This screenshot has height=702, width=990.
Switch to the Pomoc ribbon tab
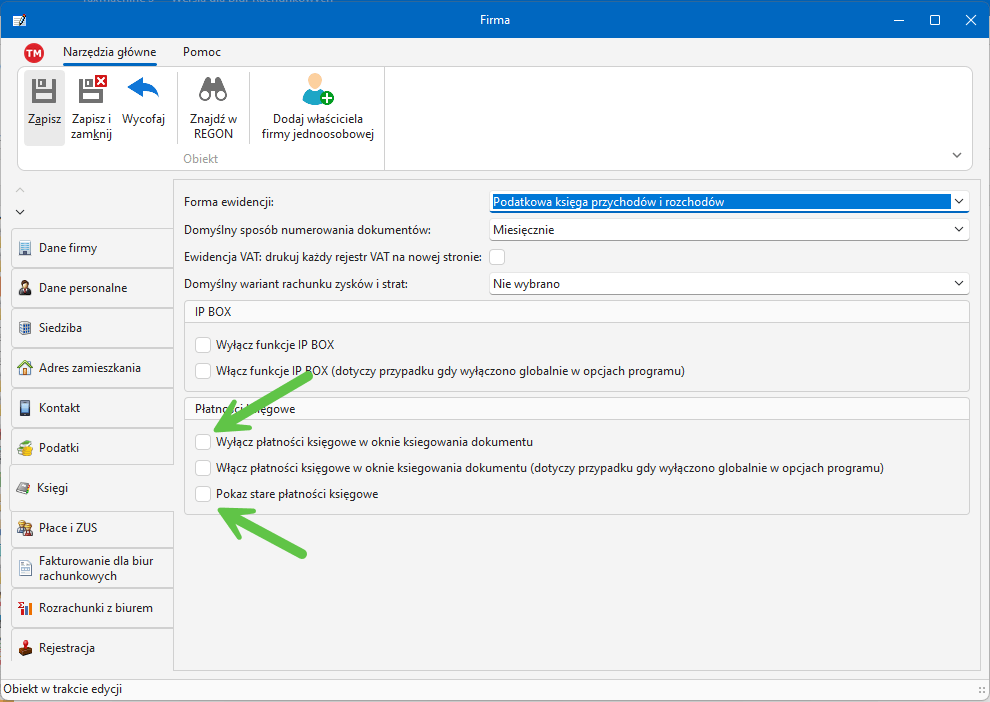[x=202, y=52]
